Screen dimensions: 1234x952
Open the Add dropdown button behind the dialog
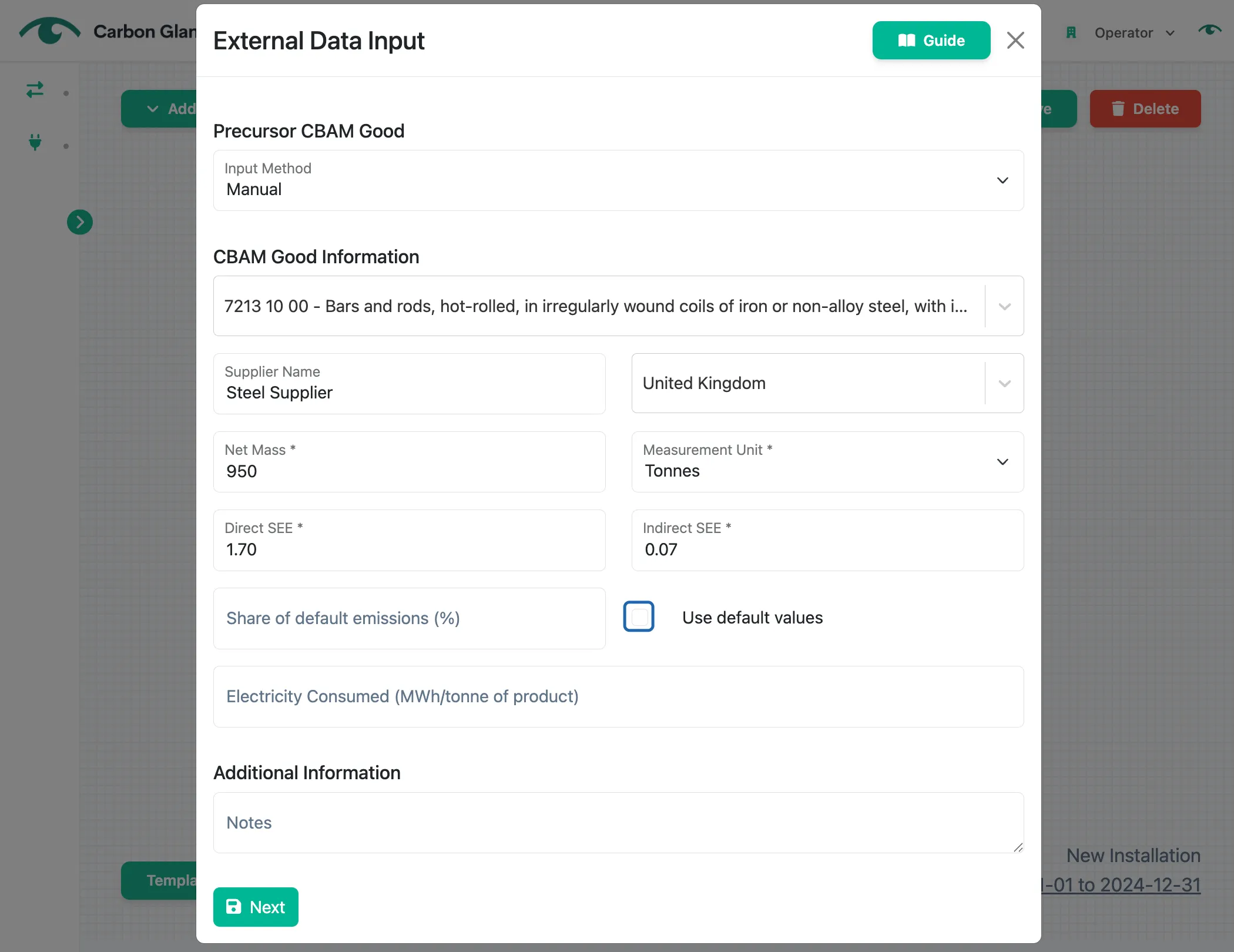159,109
